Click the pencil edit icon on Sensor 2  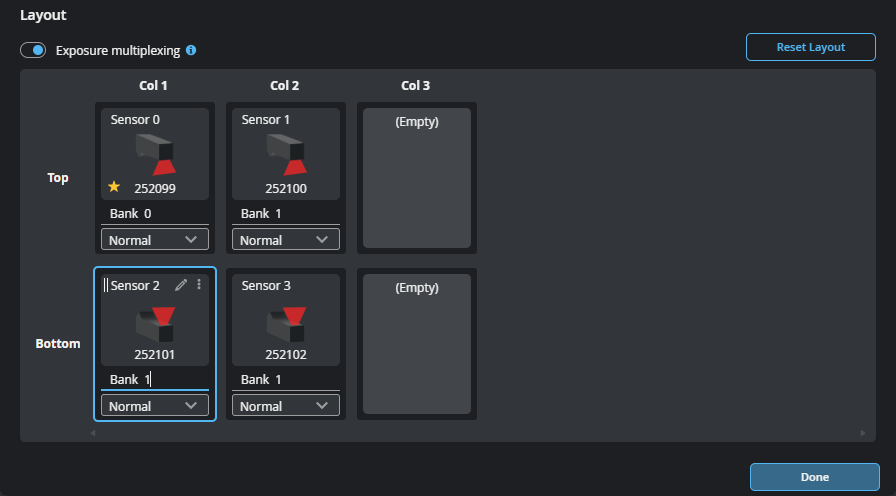pyautogui.click(x=181, y=285)
